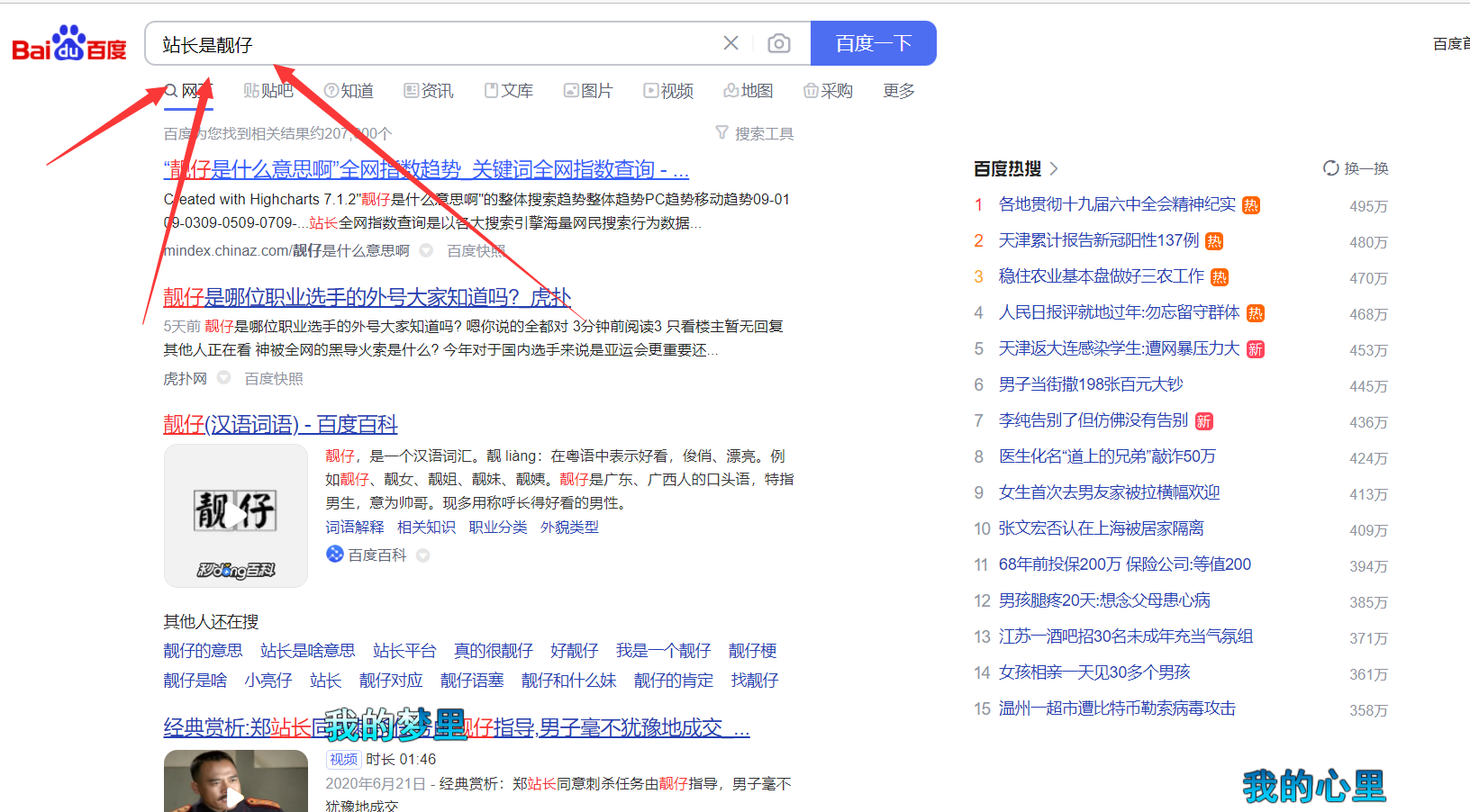Search related term 小亮仔

[268, 681]
